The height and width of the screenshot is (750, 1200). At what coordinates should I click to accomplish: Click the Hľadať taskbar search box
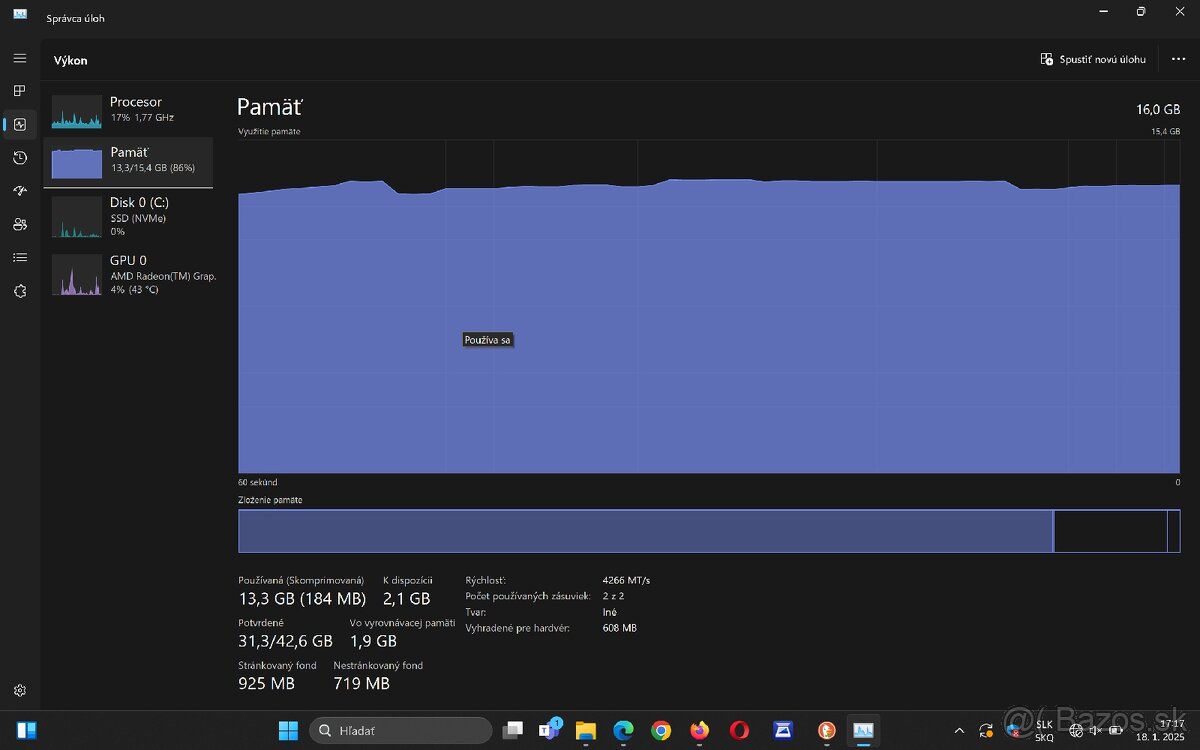(400, 730)
